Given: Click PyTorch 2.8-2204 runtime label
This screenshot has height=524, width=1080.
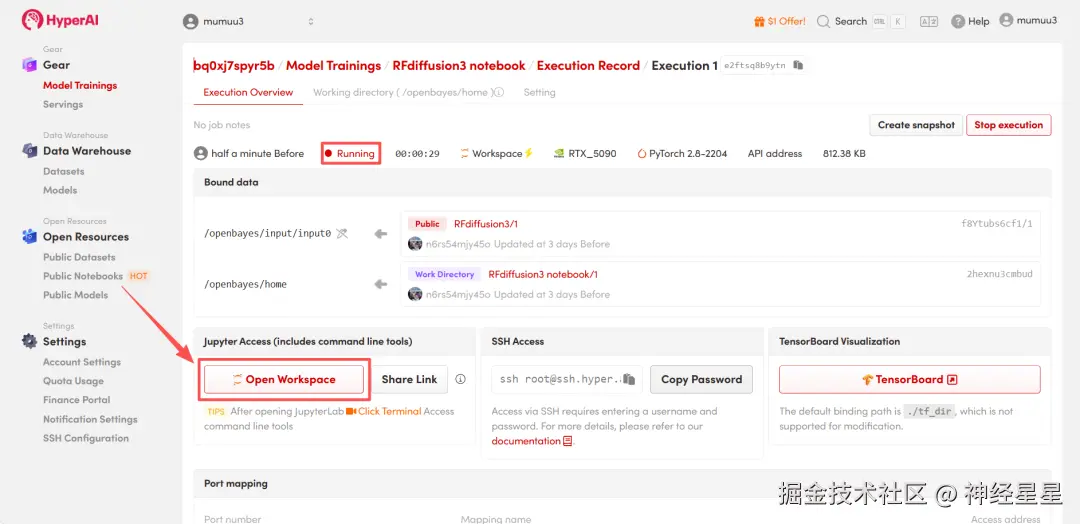Looking at the screenshot, I should click(682, 154).
